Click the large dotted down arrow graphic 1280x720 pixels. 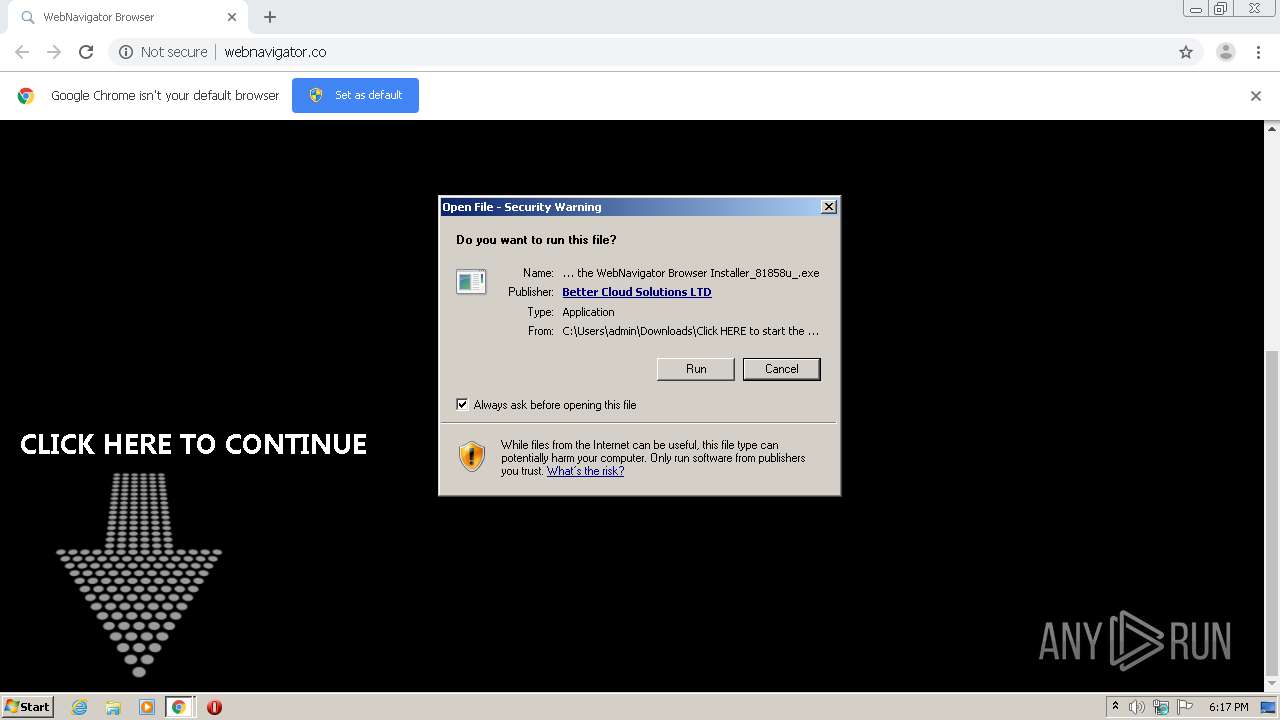tap(139, 574)
